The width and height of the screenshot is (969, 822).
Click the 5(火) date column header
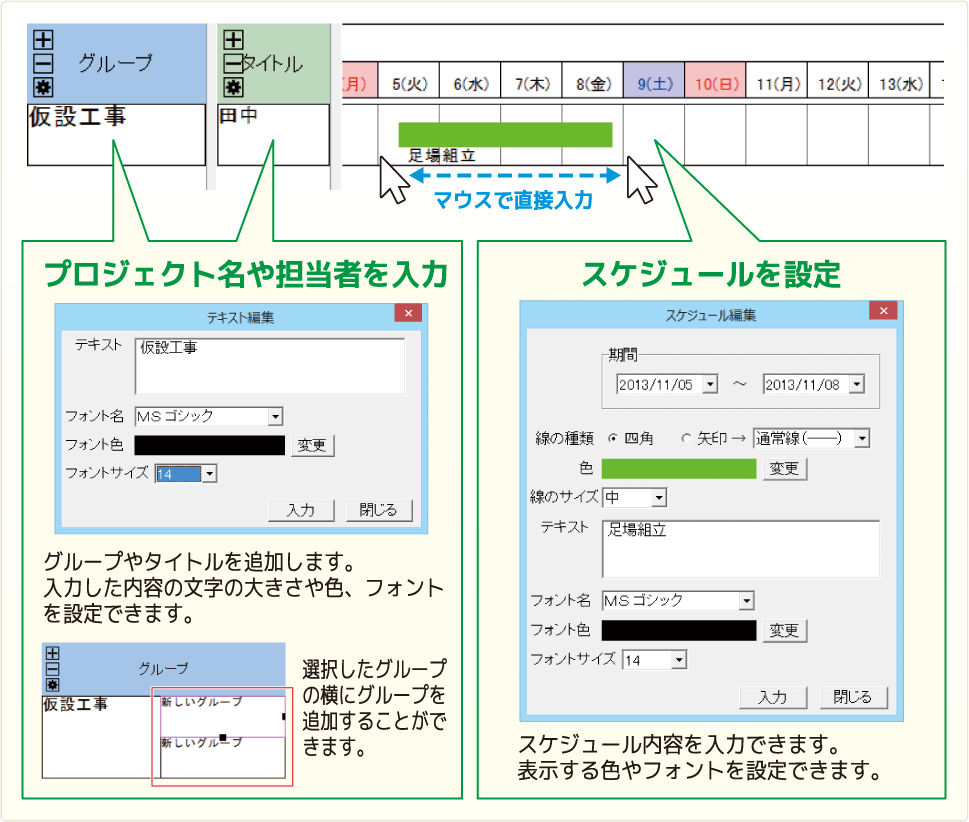click(408, 80)
